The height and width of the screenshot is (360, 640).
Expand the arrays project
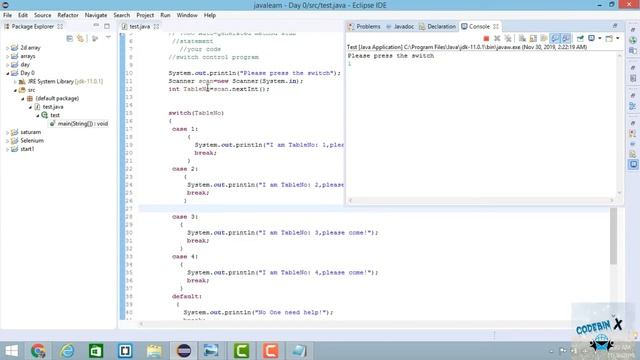[x=7, y=56]
